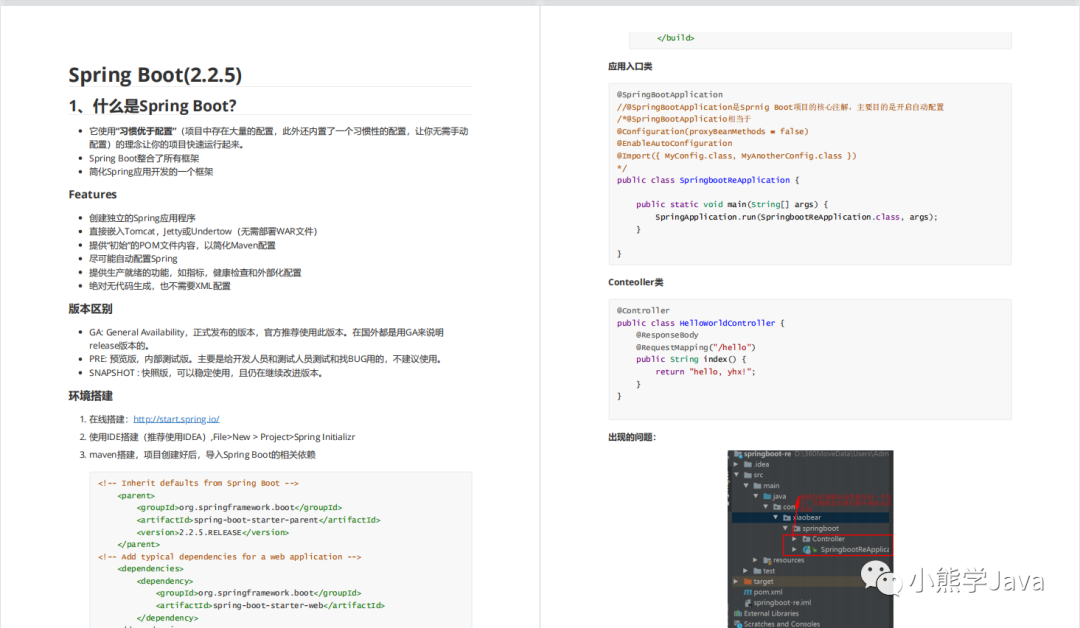
Task: Click 'spring-boot-starter-web' artifactId line
Action: pyautogui.click(x=270, y=605)
